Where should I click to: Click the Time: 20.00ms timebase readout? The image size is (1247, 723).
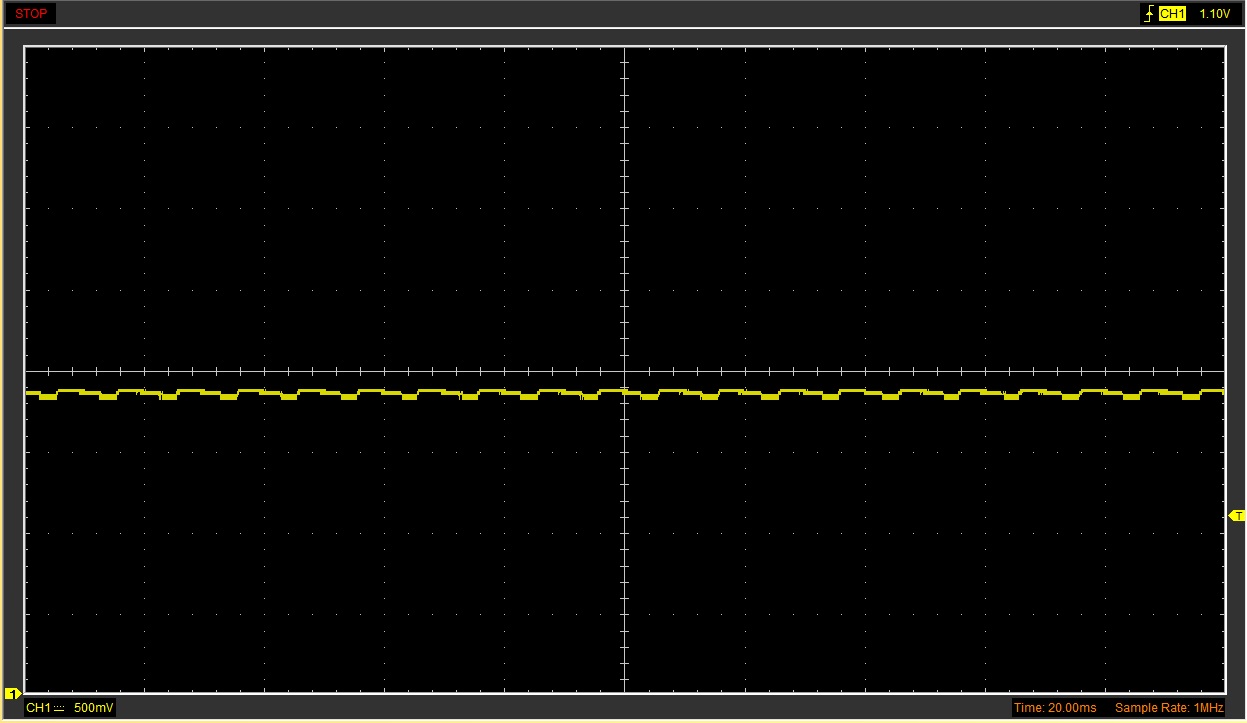[x=1055, y=708]
